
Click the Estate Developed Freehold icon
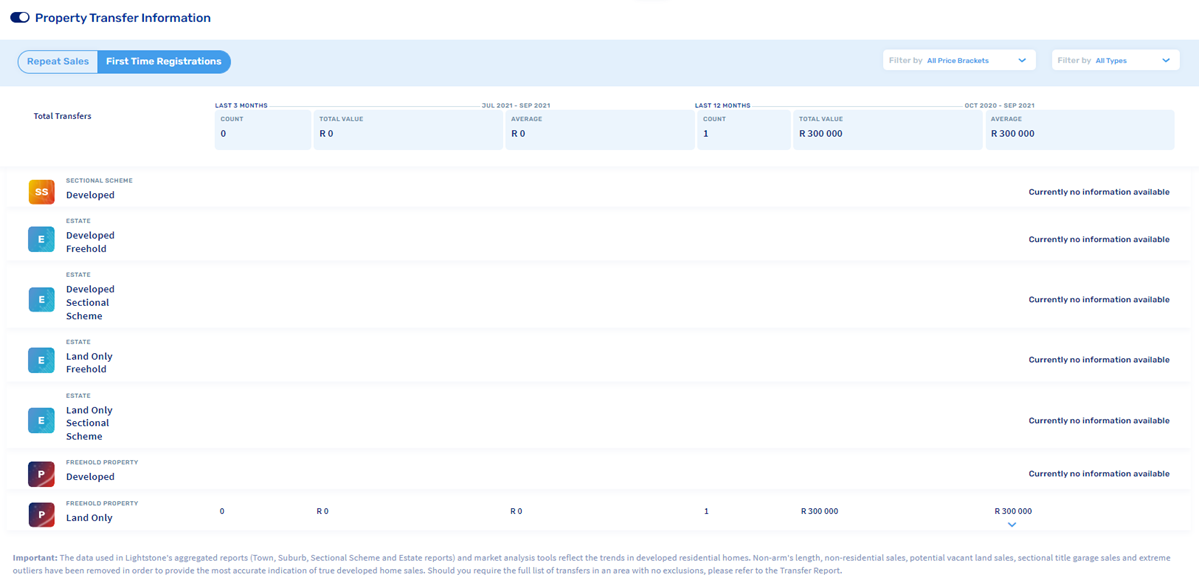41,239
